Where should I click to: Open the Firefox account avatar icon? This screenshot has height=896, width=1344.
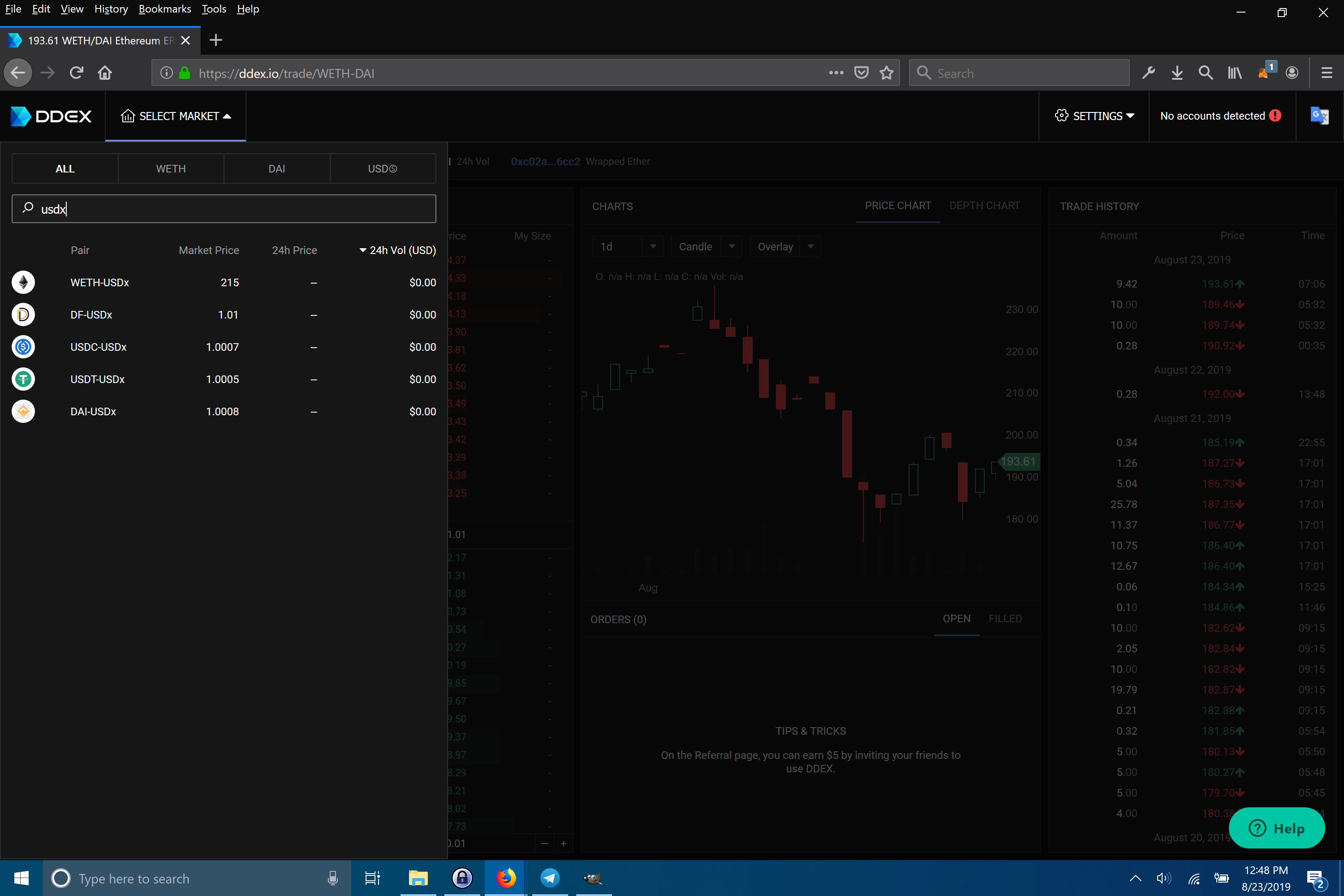pos(1292,73)
